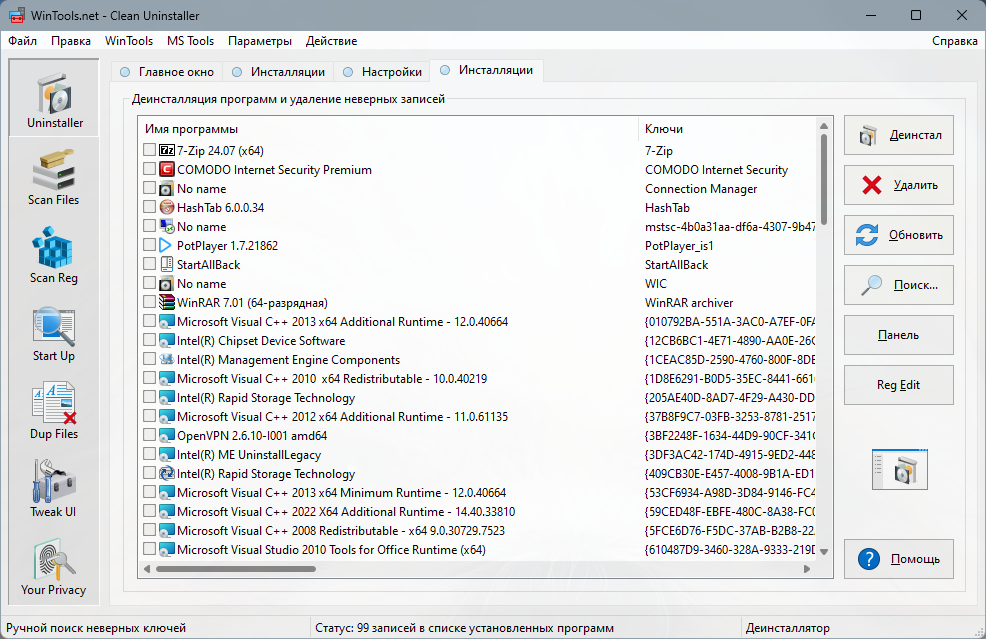The height and width of the screenshot is (639, 986).
Task: Click the Панель button
Action: click(x=899, y=335)
